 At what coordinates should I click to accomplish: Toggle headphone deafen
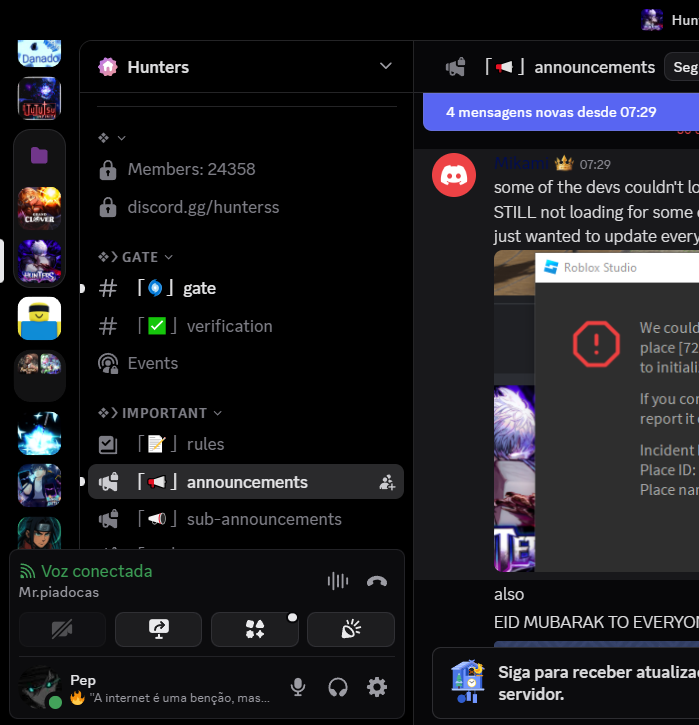338,687
